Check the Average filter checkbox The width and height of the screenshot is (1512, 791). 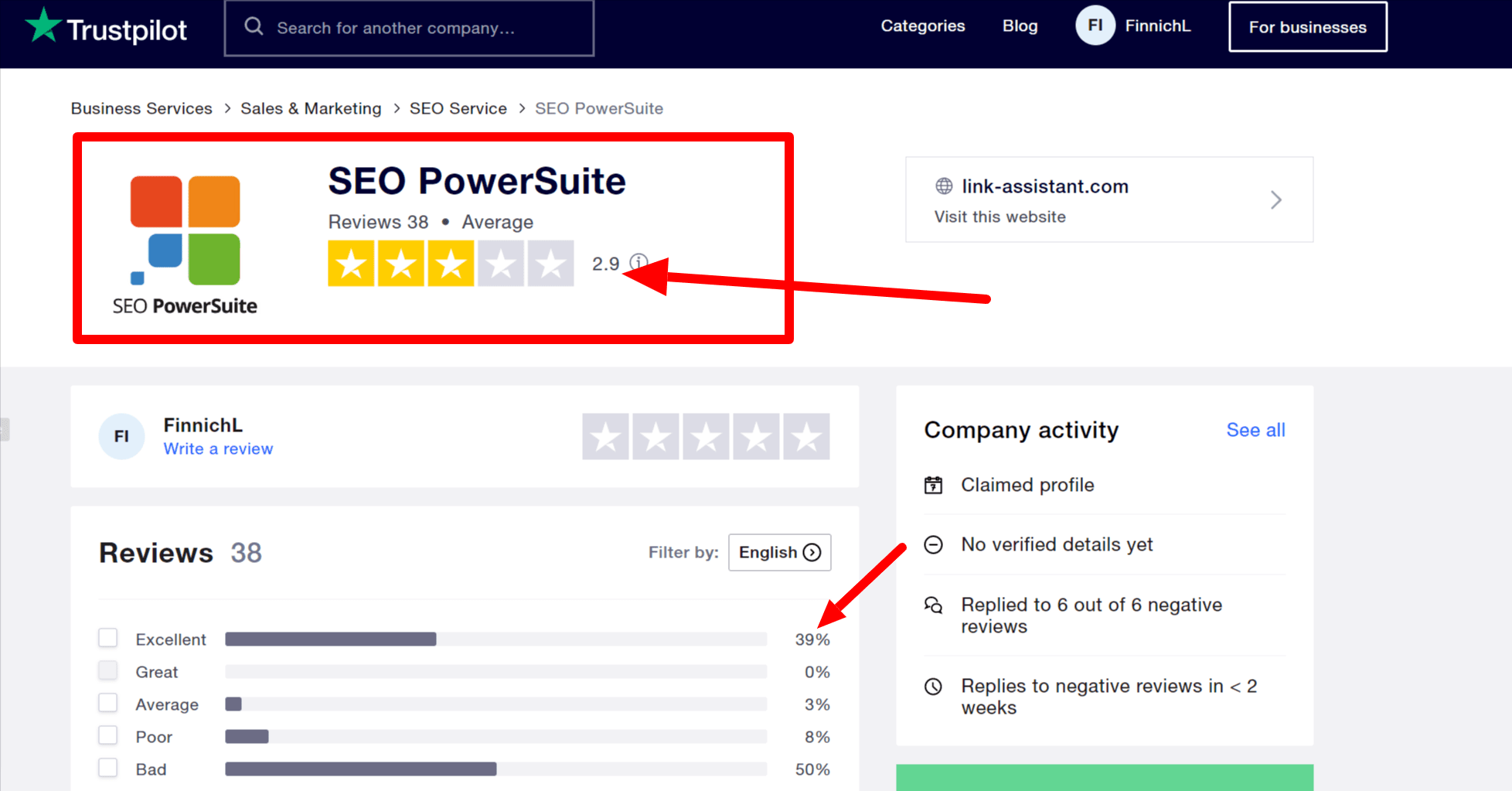click(x=108, y=703)
